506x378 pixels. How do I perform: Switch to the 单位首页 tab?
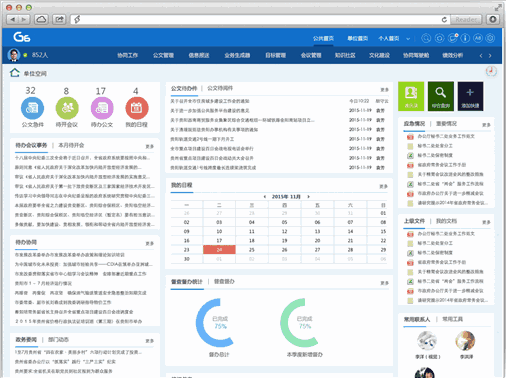click(358, 38)
